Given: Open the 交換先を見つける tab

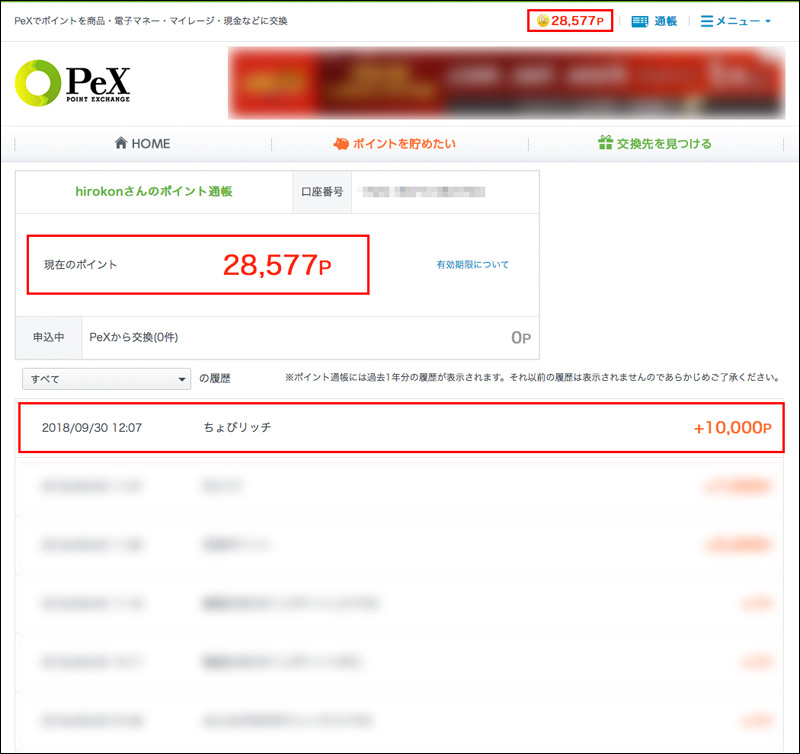Looking at the screenshot, I should pos(655,143).
